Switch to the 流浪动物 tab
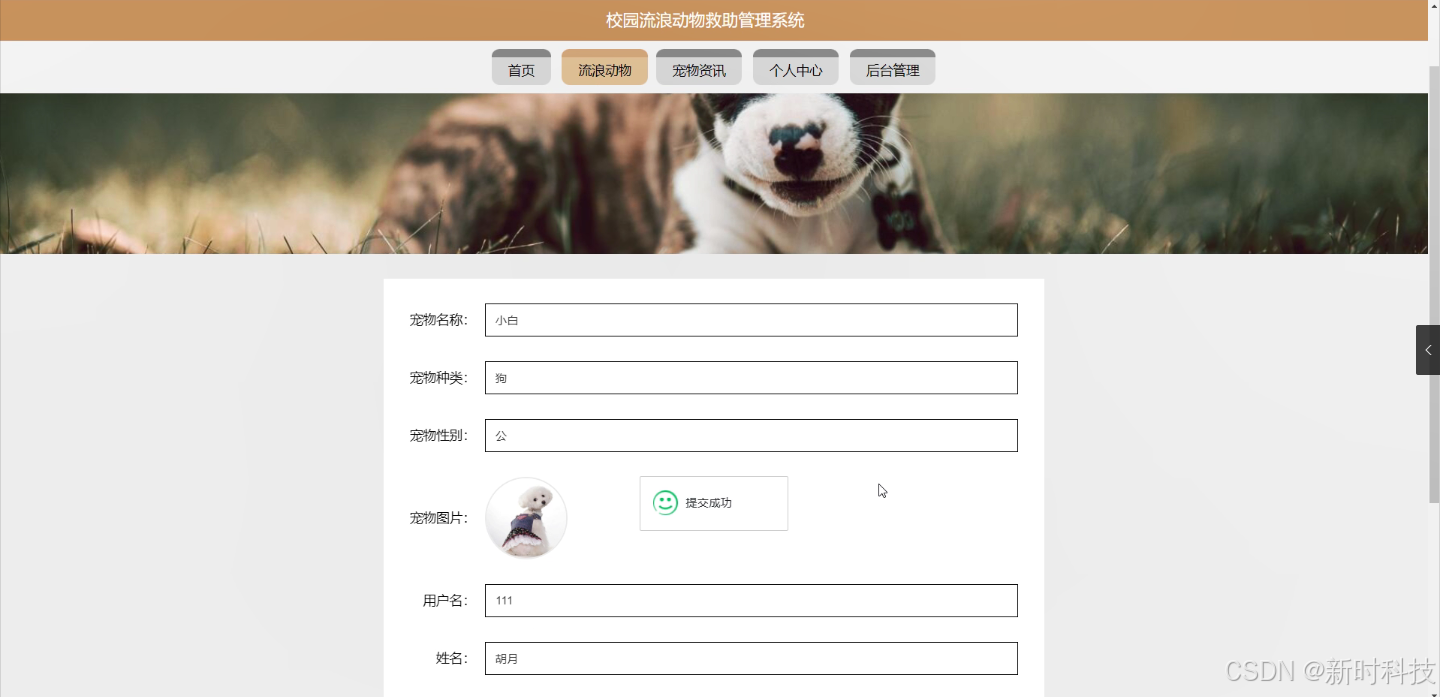This screenshot has height=697, width=1440. (604, 67)
